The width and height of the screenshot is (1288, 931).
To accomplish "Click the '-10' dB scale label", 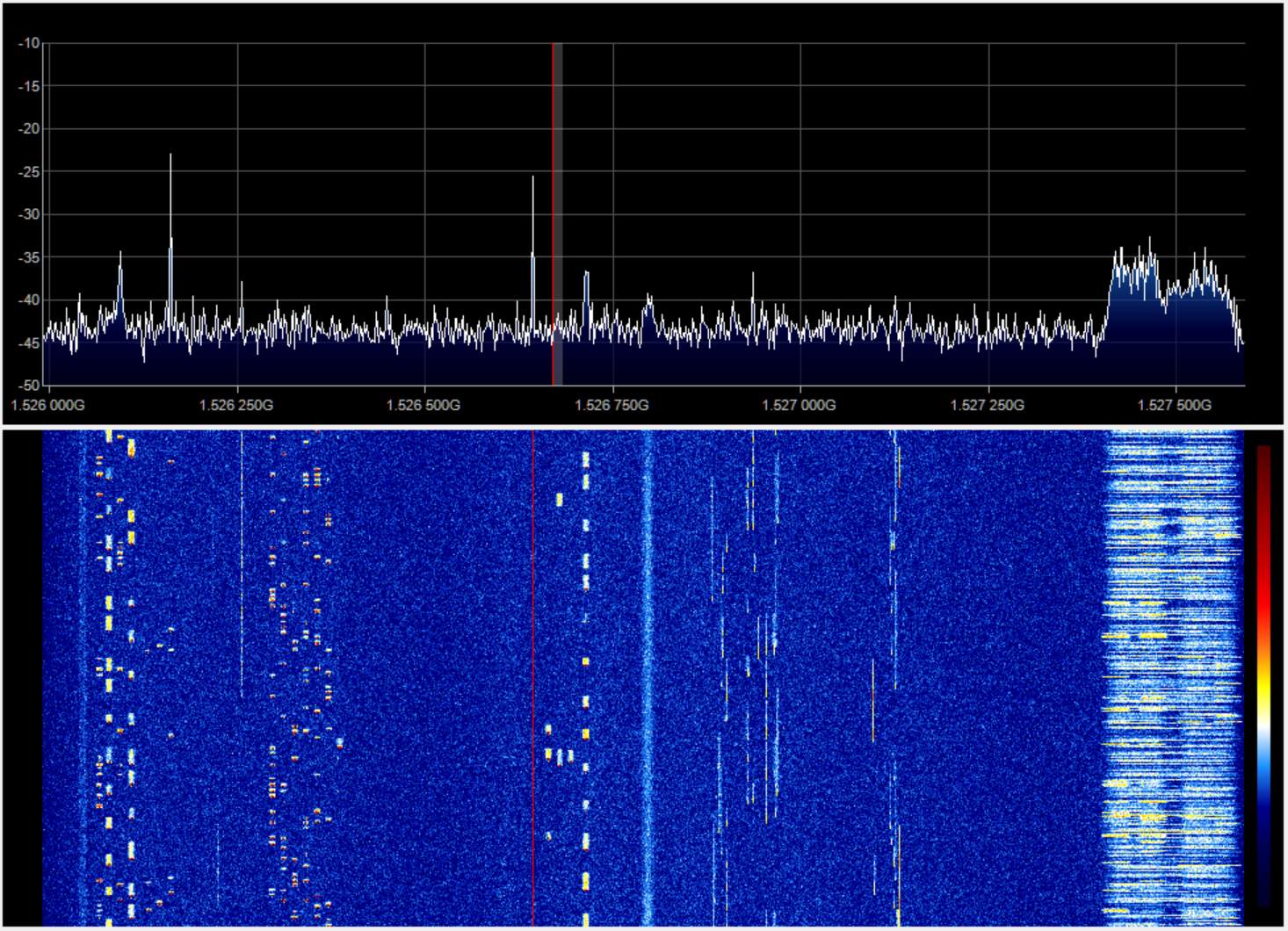I will tap(30, 43).
